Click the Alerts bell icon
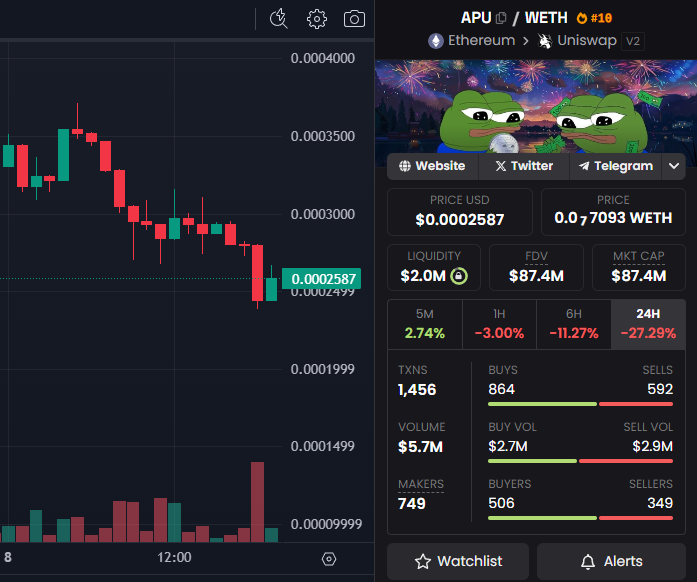The image size is (697, 582). click(x=588, y=562)
